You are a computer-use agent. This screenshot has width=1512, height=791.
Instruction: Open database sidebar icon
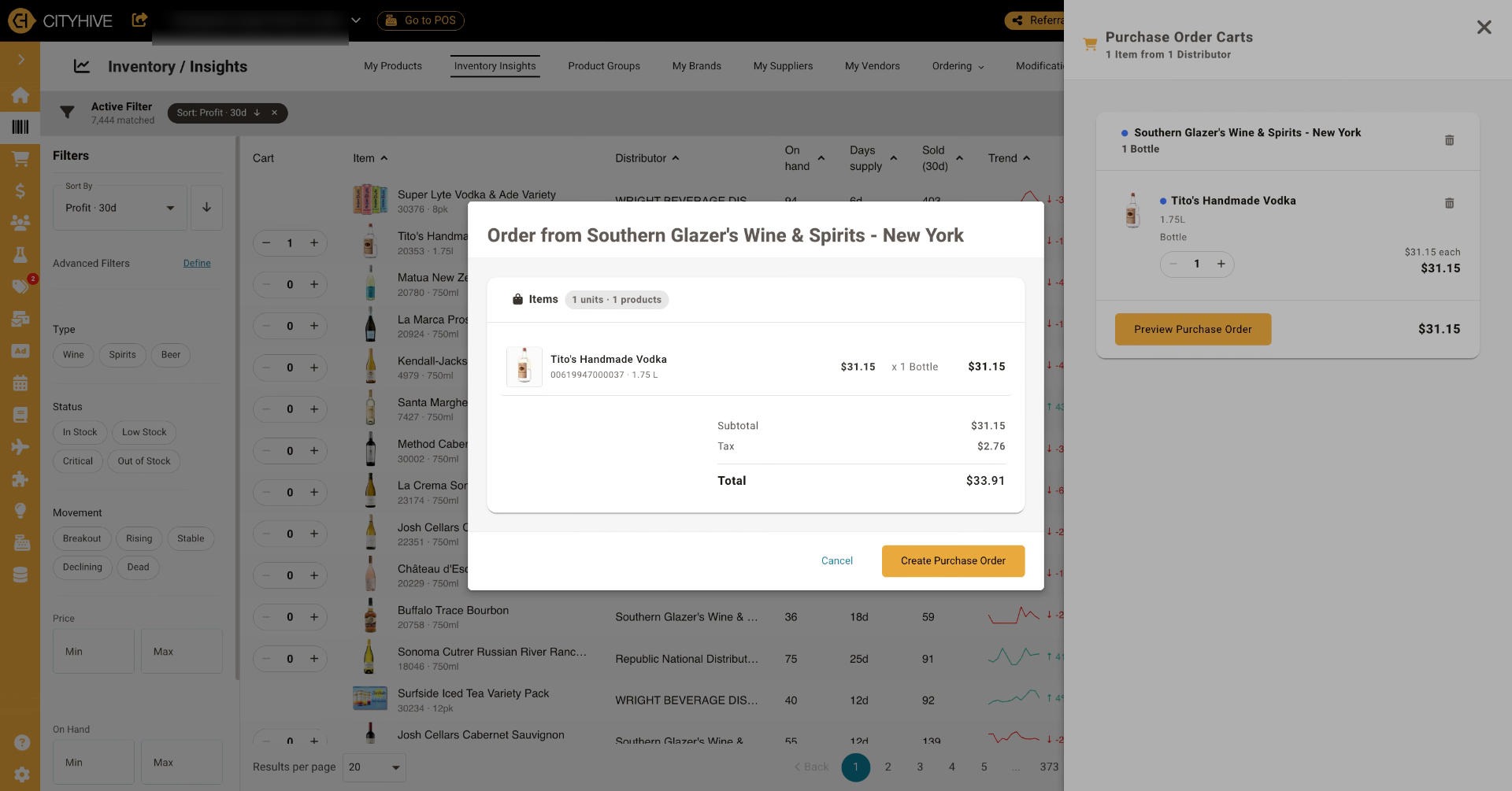tap(20, 575)
